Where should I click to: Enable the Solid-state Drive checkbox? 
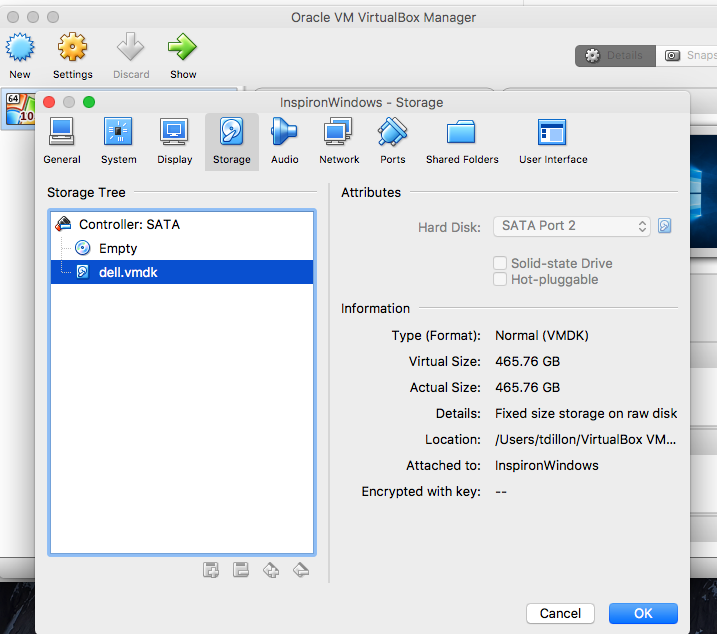pyautogui.click(x=500, y=263)
